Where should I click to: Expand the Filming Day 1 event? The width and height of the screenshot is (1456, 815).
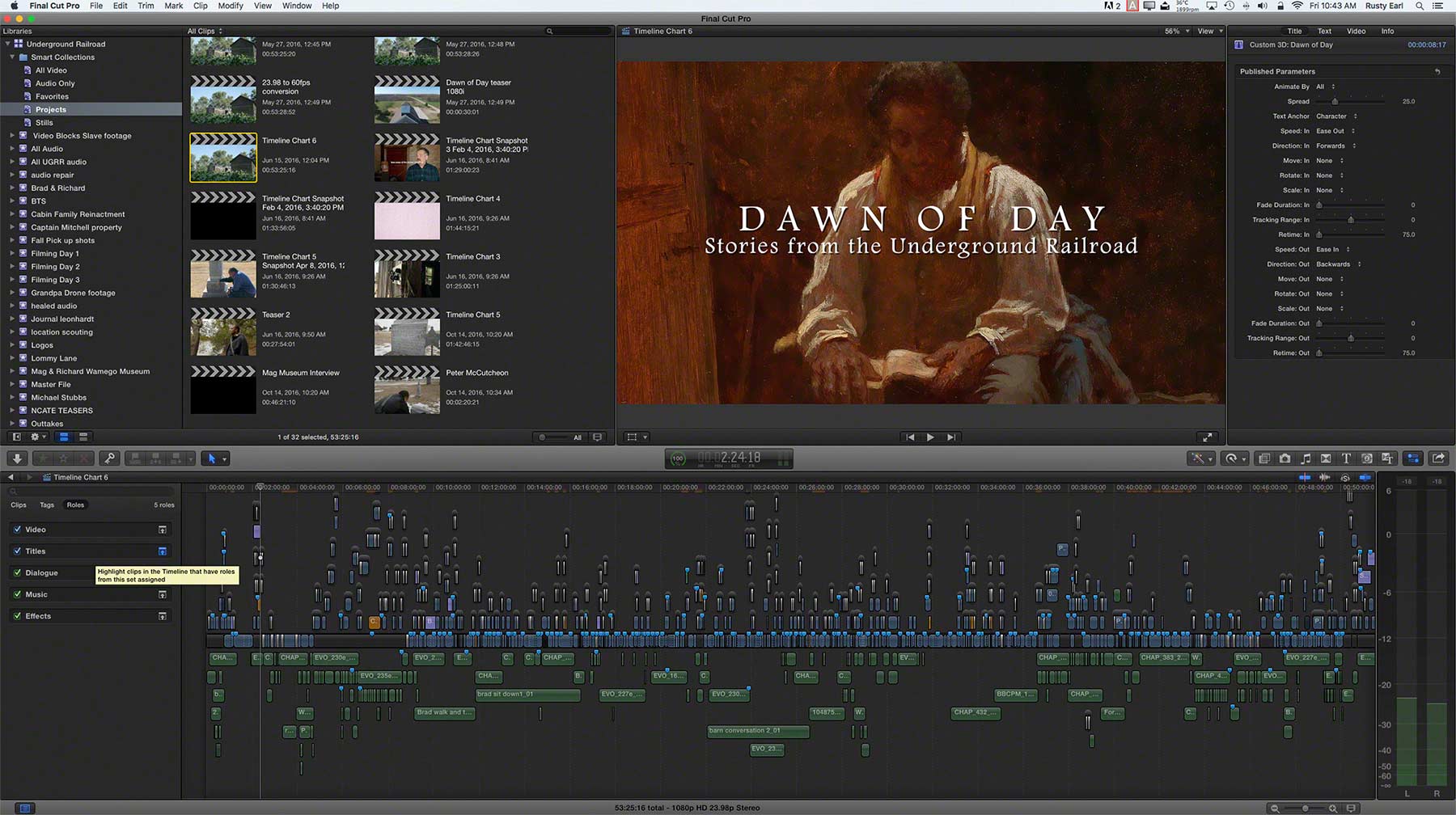pos(12,254)
